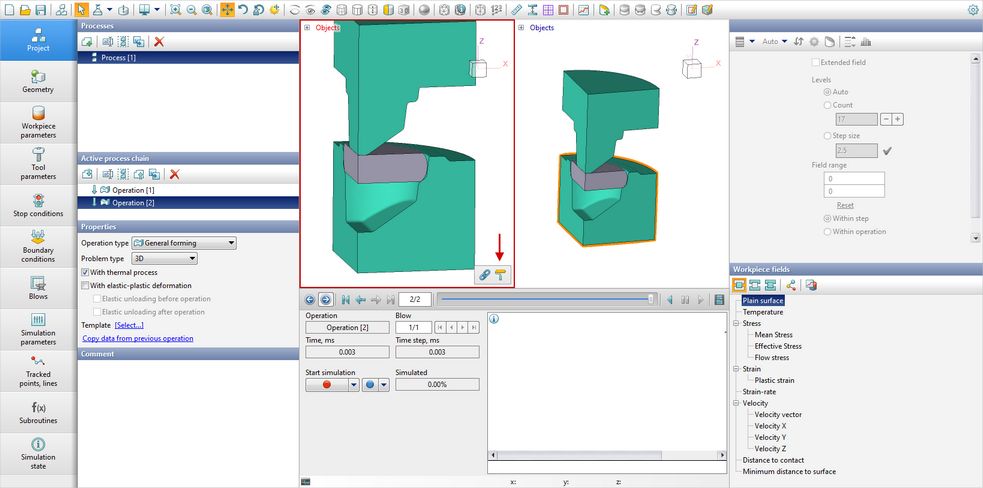Click Copy data from previous operation link
983x488 pixels.
[x=137, y=338]
